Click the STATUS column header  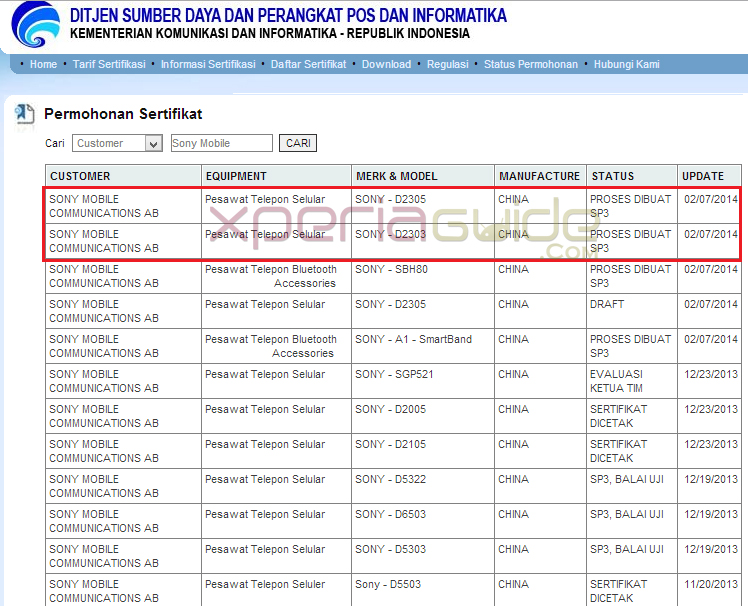(x=632, y=176)
